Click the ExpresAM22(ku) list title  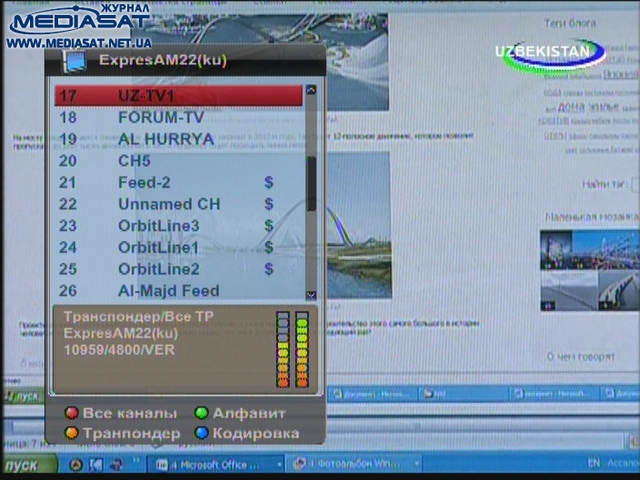point(163,60)
